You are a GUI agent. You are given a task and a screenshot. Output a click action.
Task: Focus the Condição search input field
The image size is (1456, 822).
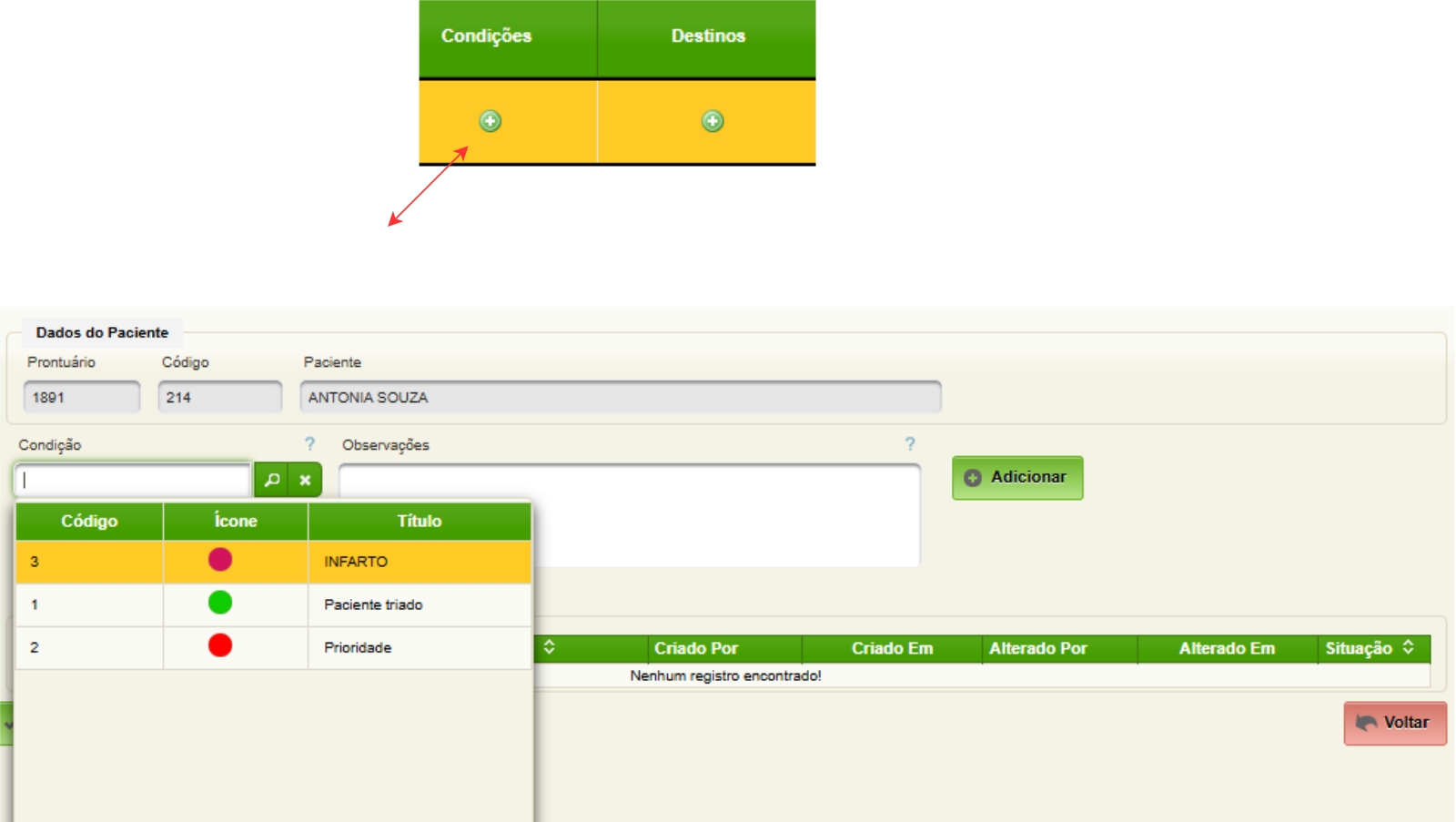[133, 480]
